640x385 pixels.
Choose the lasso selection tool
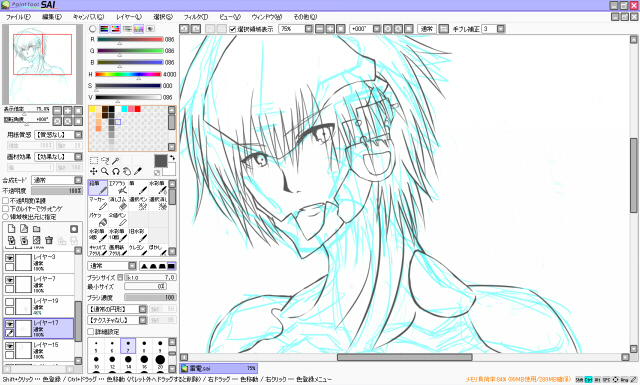(x=105, y=160)
